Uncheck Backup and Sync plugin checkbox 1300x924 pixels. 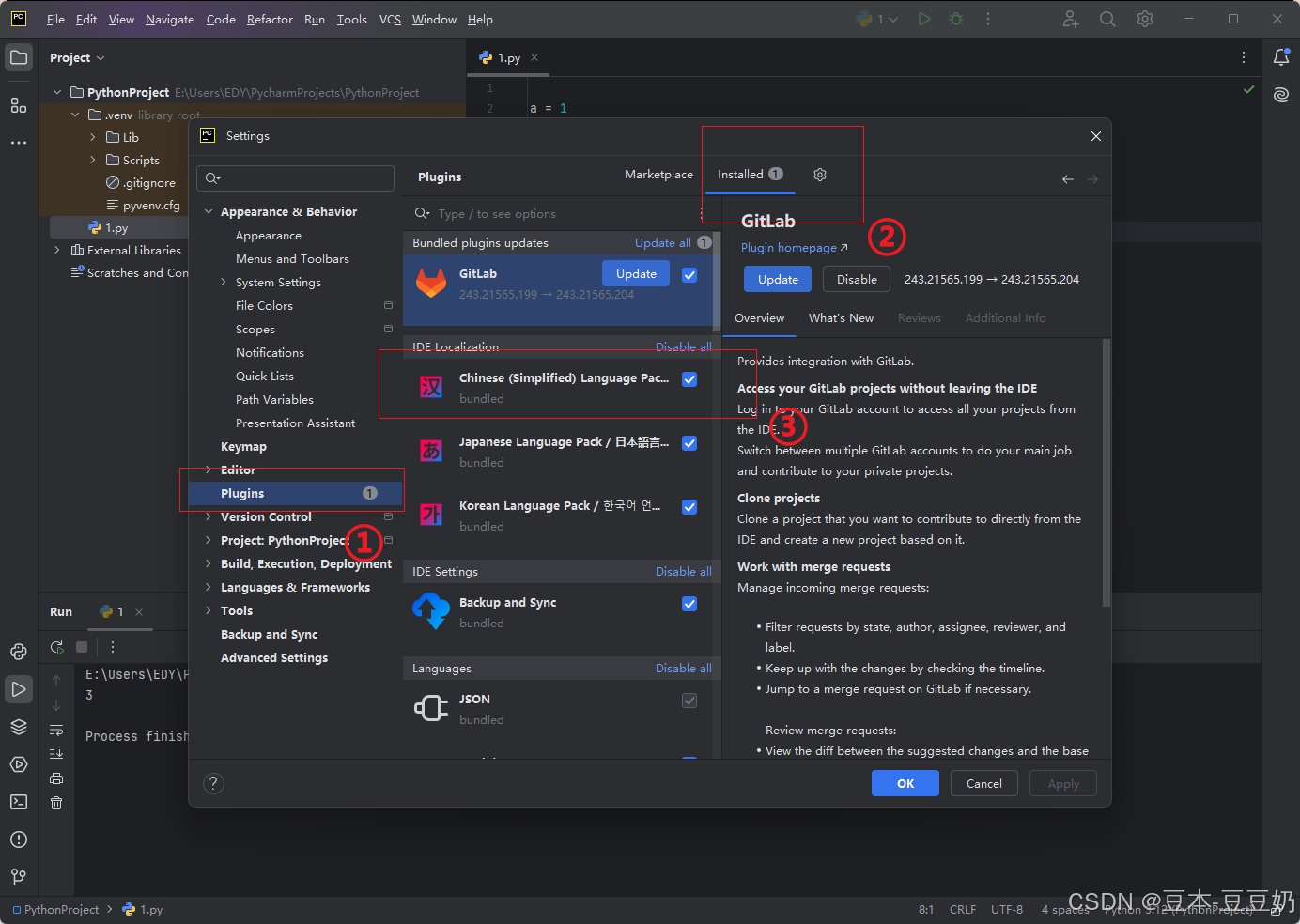tap(689, 604)
